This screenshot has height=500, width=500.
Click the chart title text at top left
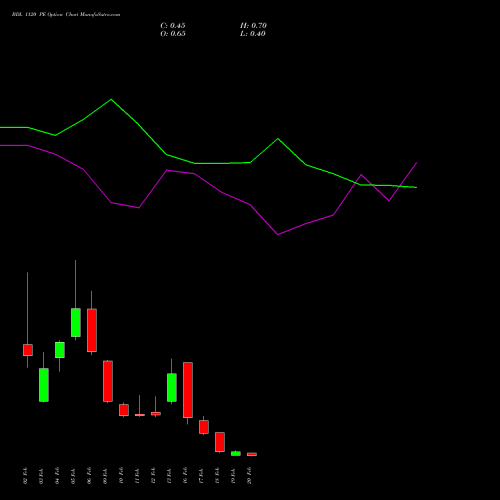coord(66,15)
